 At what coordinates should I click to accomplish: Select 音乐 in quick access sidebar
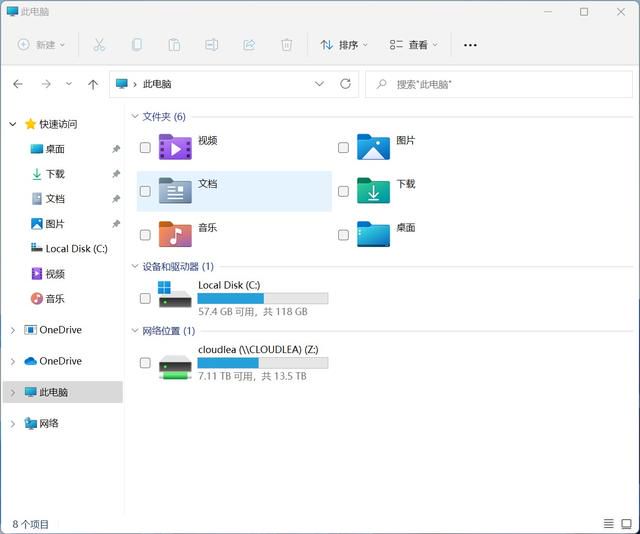(55, 298)
